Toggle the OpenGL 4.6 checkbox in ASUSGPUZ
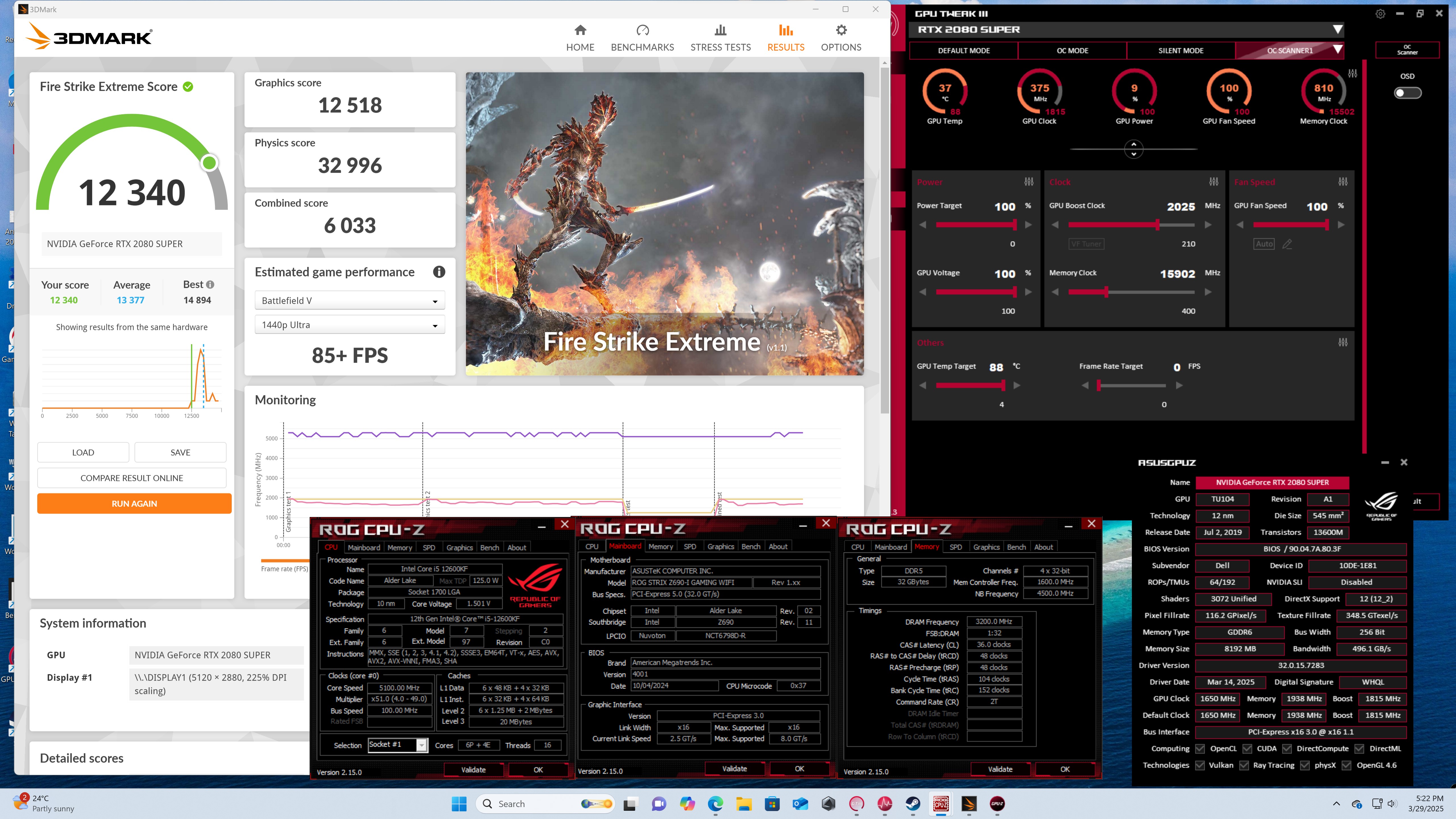This screenshot has height=819, width=1456. coord(1346,765)
